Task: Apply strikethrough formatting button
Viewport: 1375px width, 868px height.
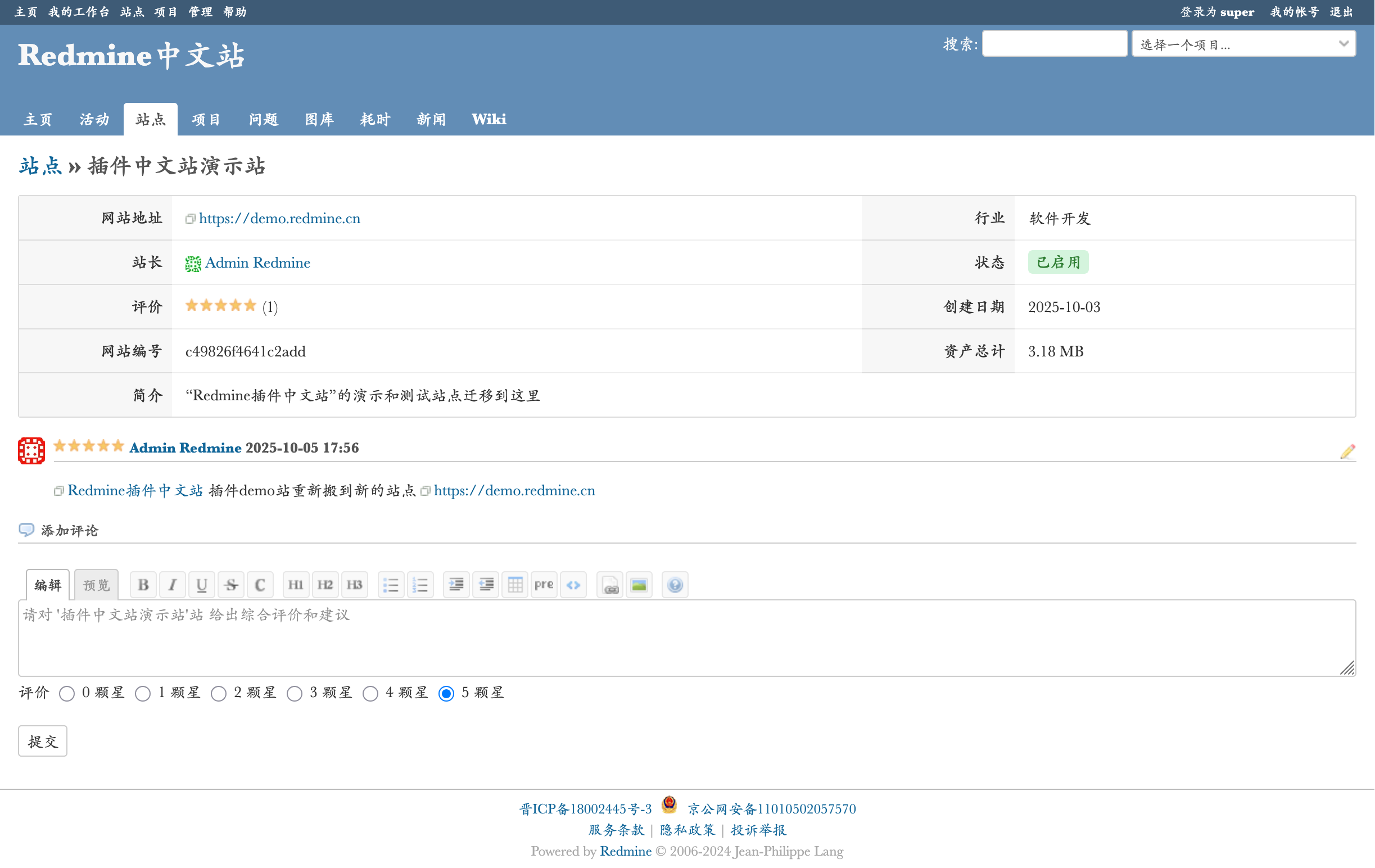Action: tap(230, 585)
